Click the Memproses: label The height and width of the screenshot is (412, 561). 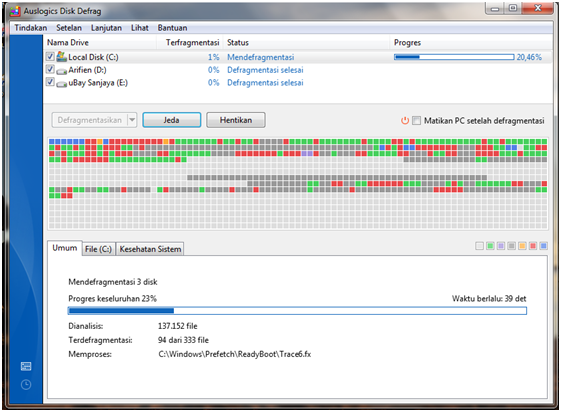pos(90,354)
